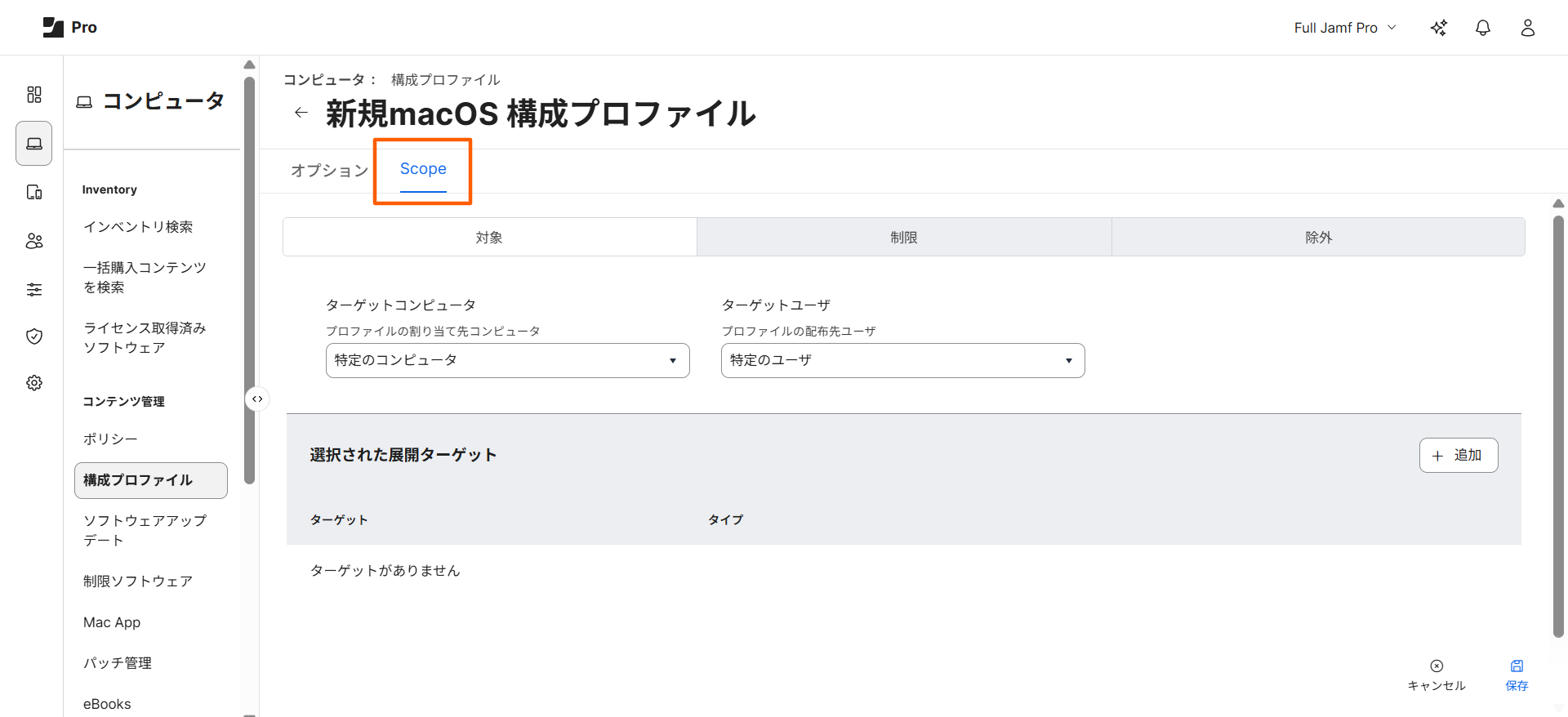Open the Users icon in left rail
The height and width of the screenshot is (717, 1568).
[33, 241]
